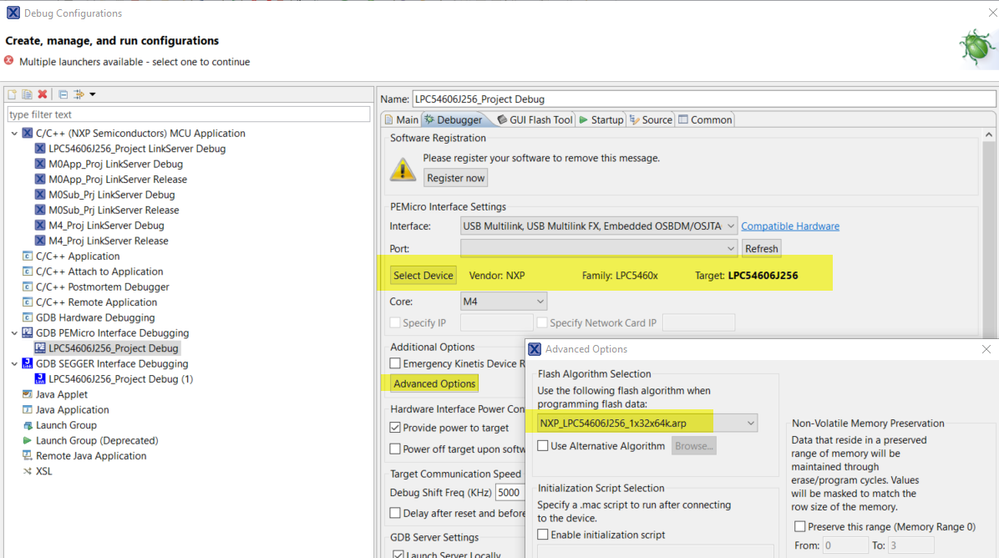Screen dimensions: 999x558
Task: Click the M0App_Proj LinkServer Debug icon
Action: pyautogui.click(x=40, y=164)
